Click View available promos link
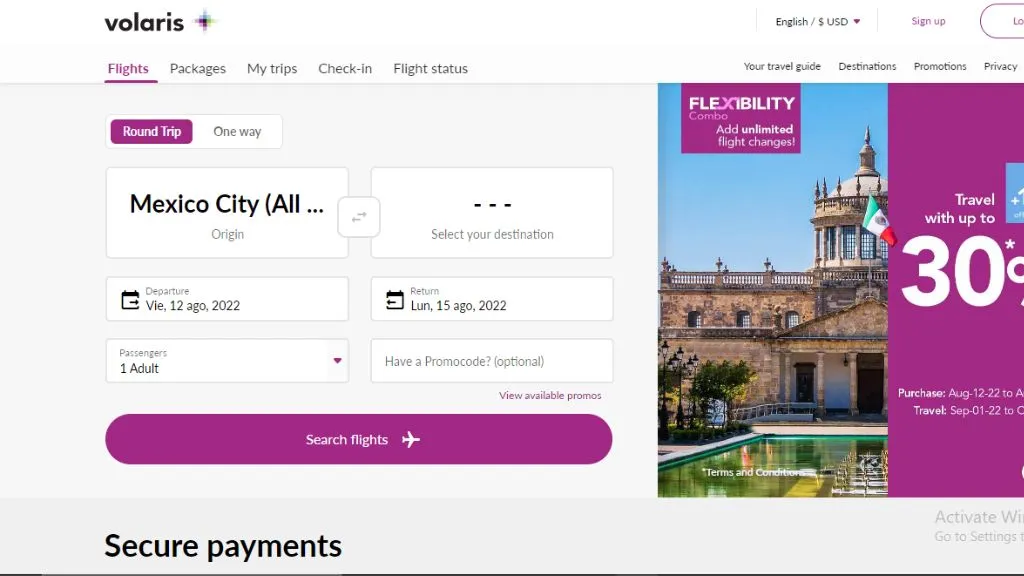 click(x=550, y=396)
